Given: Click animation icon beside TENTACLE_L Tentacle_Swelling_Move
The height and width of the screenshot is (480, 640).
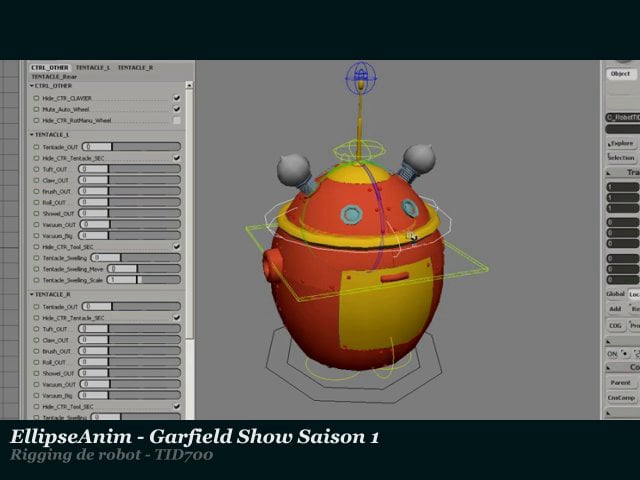Looking at the screenshot, I should tap(36, 269).
